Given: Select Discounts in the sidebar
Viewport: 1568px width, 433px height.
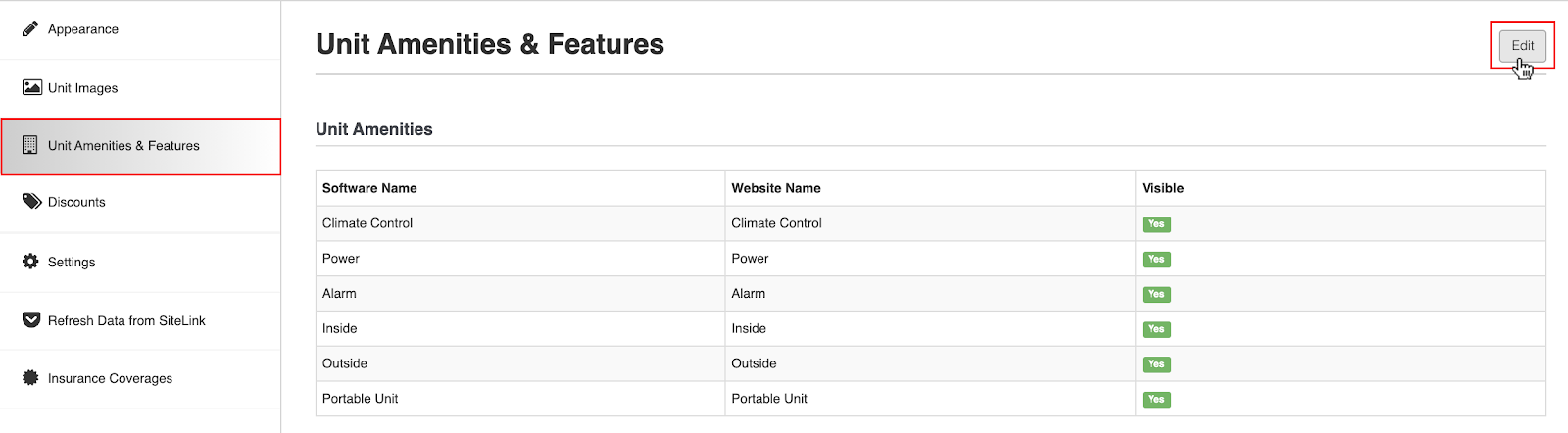Looking at the screenshot, I should coord(140,202).
